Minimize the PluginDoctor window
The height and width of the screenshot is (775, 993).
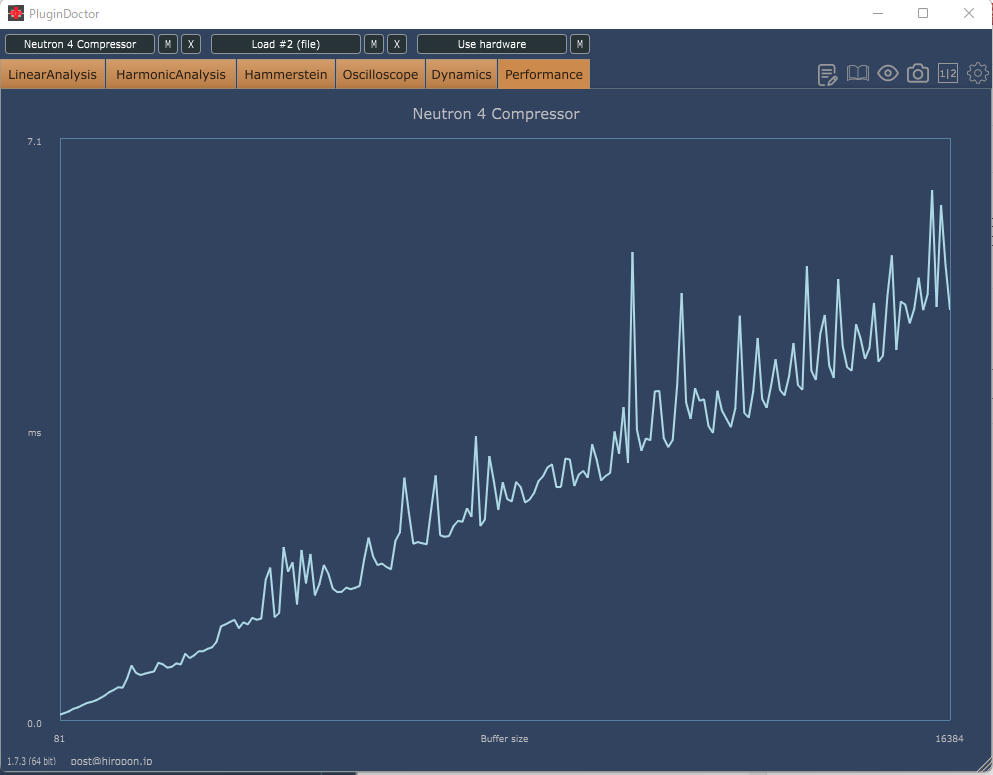[x=878, y=13]
